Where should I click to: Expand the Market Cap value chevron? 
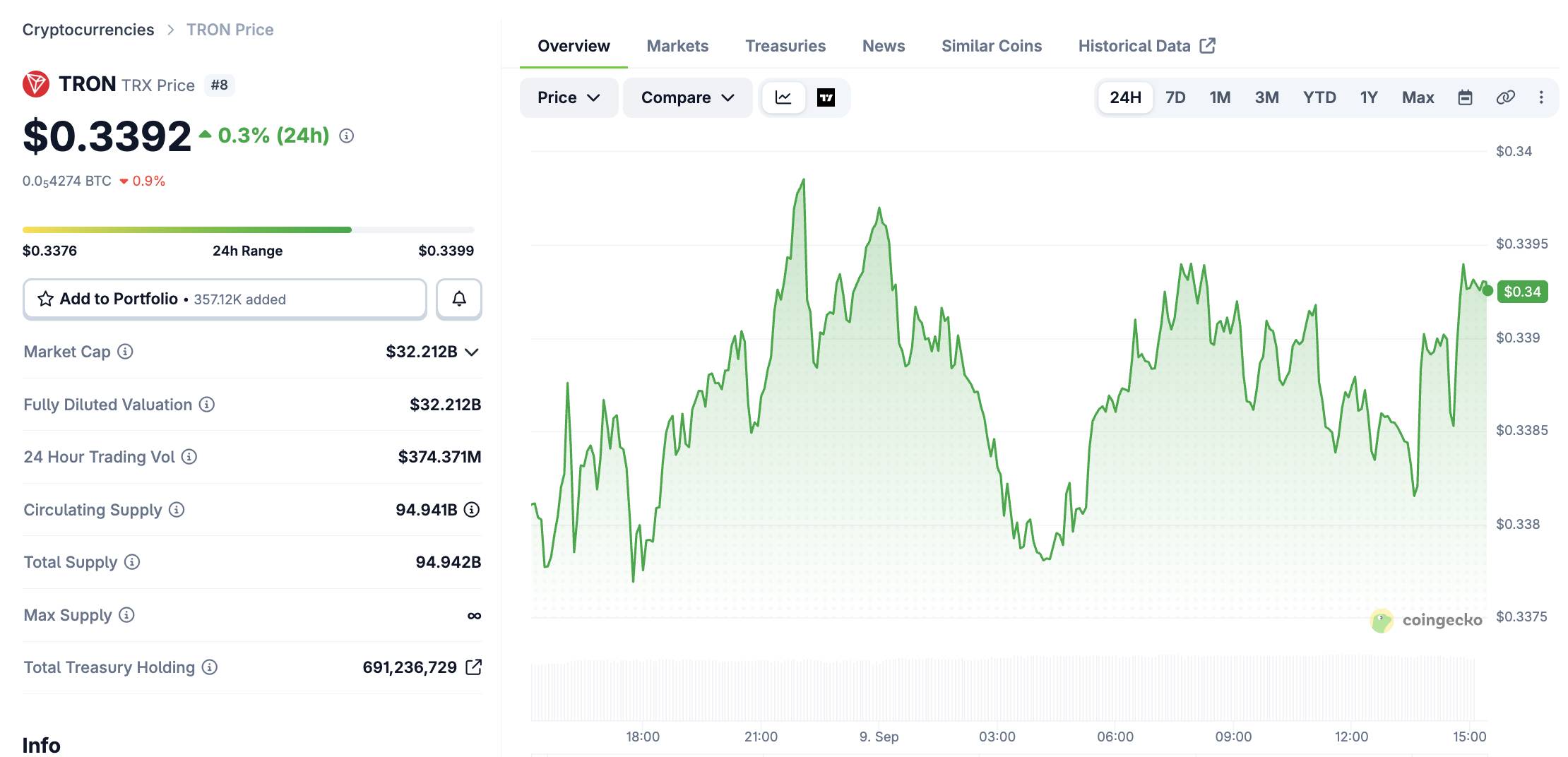pyautogui.click(x=472, y=352)
